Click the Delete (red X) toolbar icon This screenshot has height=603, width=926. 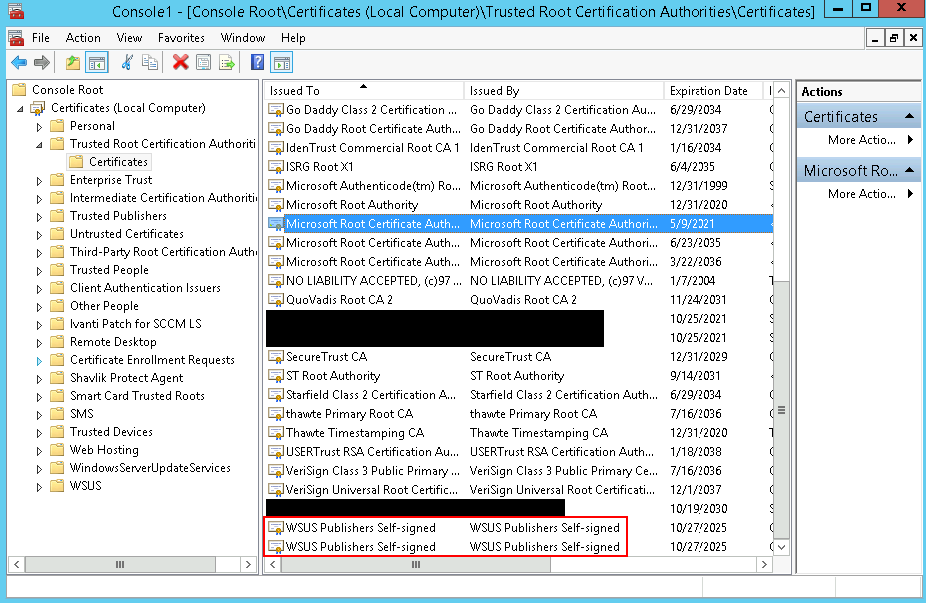click(x=180, y=62)
